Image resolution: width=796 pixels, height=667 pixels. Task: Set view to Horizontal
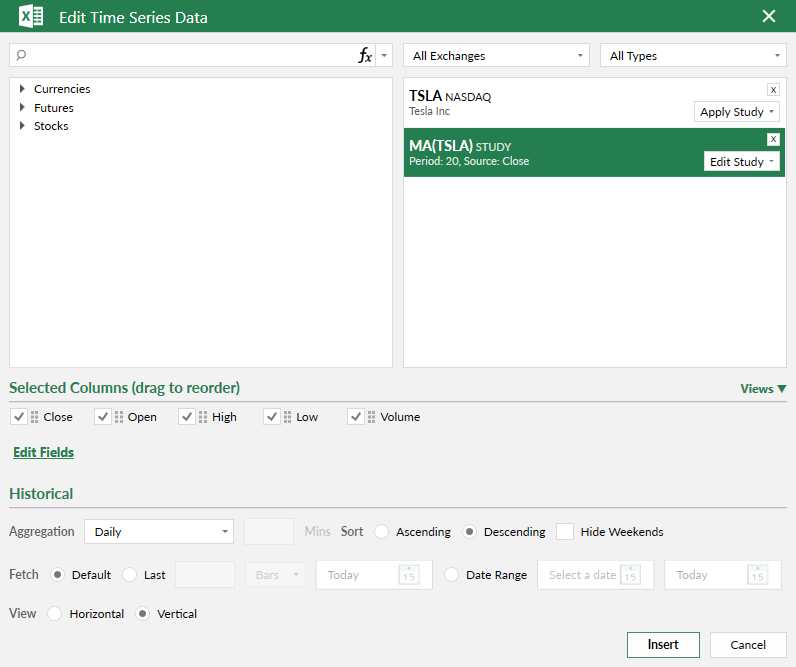click(x=54, y=614)
